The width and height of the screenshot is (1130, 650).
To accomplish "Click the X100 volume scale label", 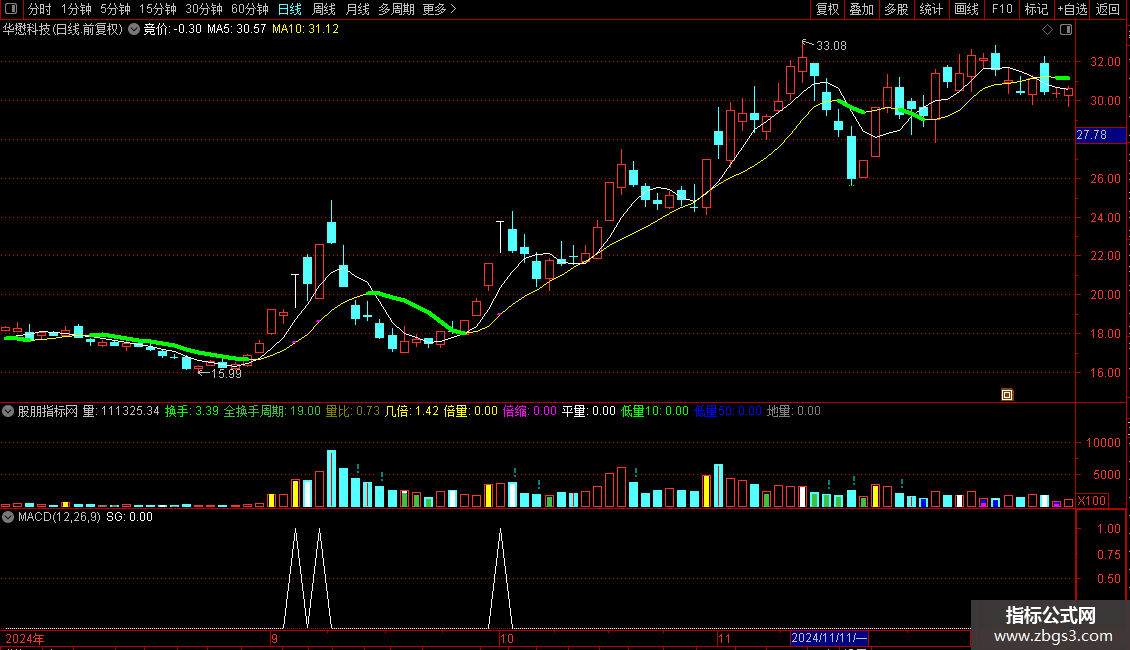I will 1092,501.
